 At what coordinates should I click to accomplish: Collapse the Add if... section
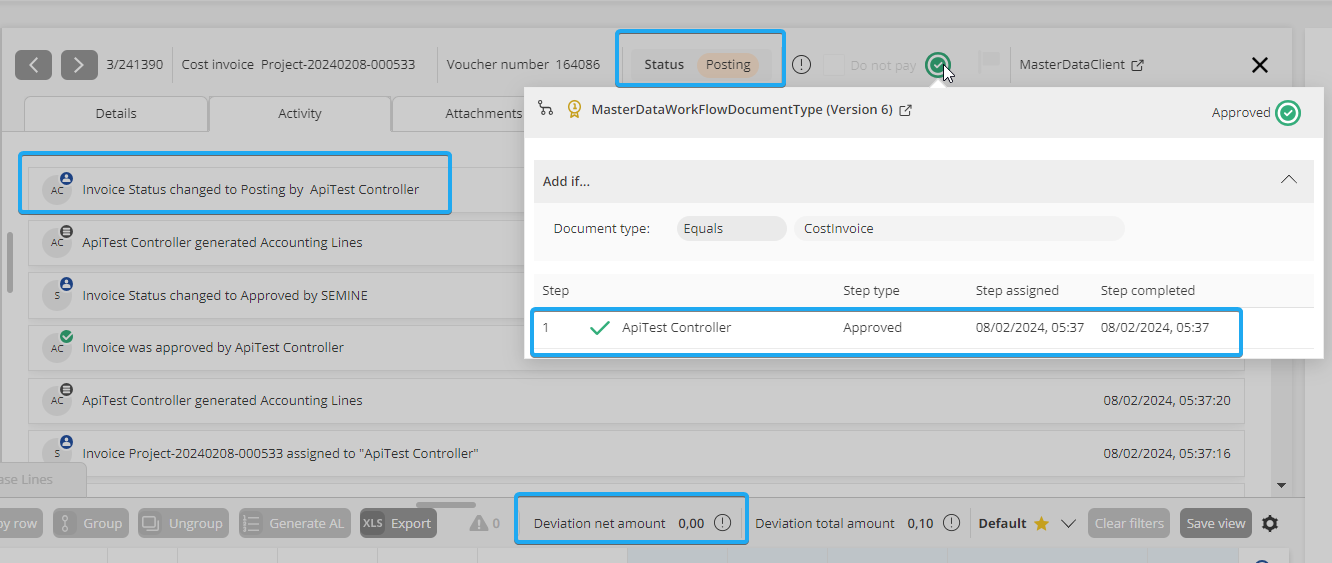(1289, 180)
